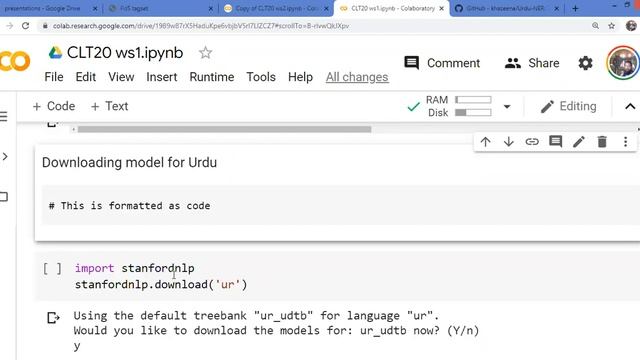Open more cell actions menu
640x360 pixels.
(x=625, y=142)
